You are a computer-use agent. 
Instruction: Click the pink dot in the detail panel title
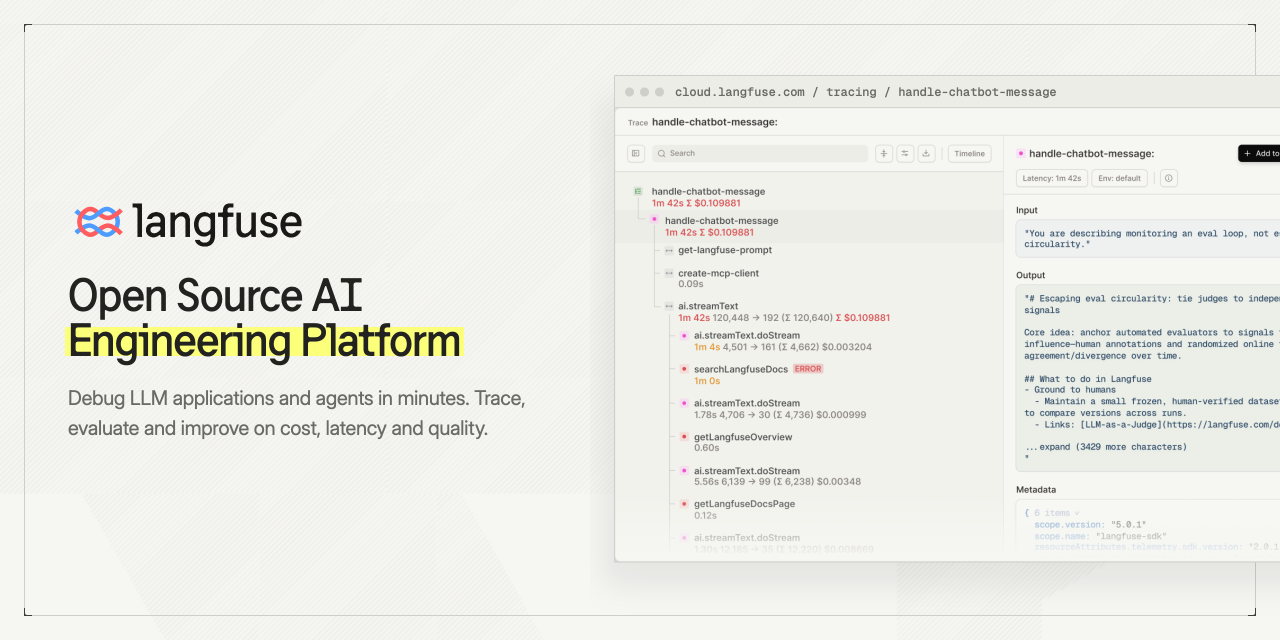pos(1021,153)
